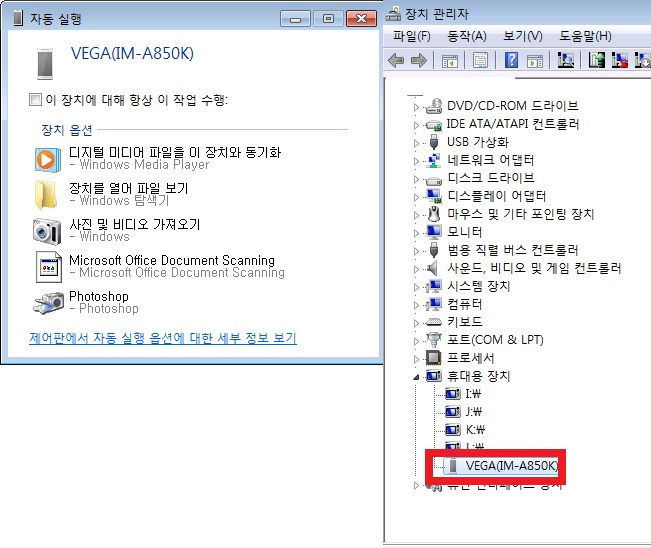Image resolution: width=651 pixels, height=548 pixels.
Task: Expand 시스템 장치 node
Action: tap(416, 287)
